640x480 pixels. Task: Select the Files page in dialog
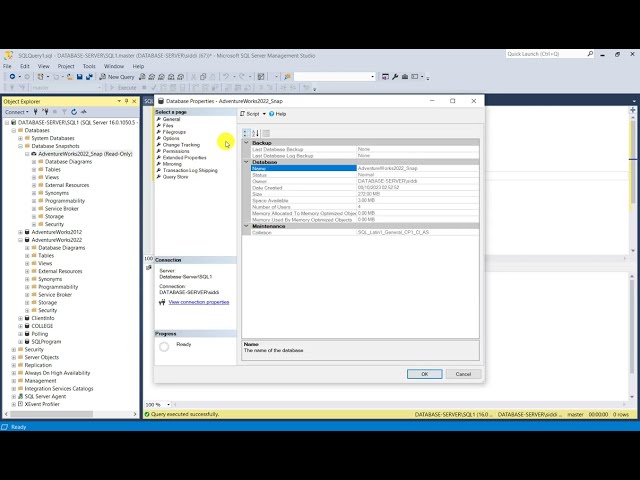[168, 126]
